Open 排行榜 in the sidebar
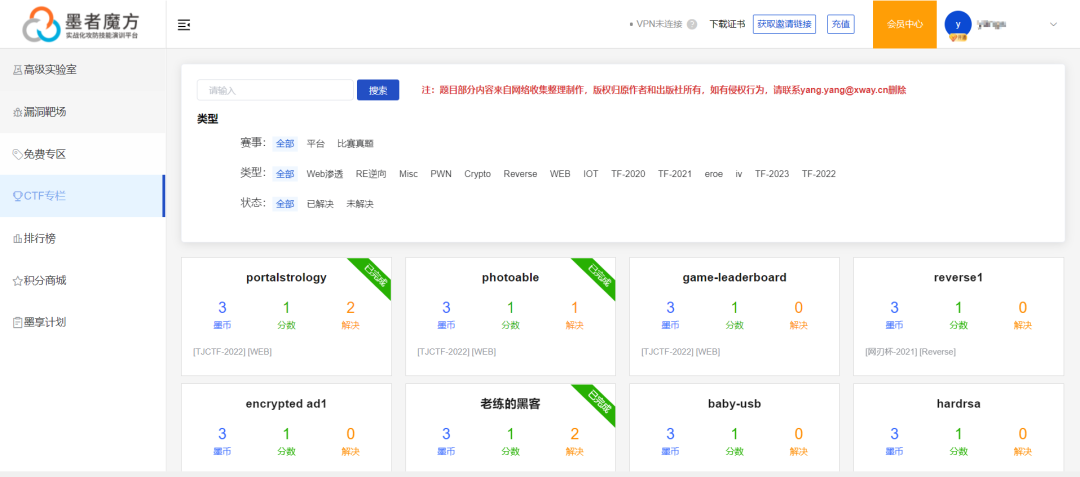The image size is (1080, 477). point(83,238)
